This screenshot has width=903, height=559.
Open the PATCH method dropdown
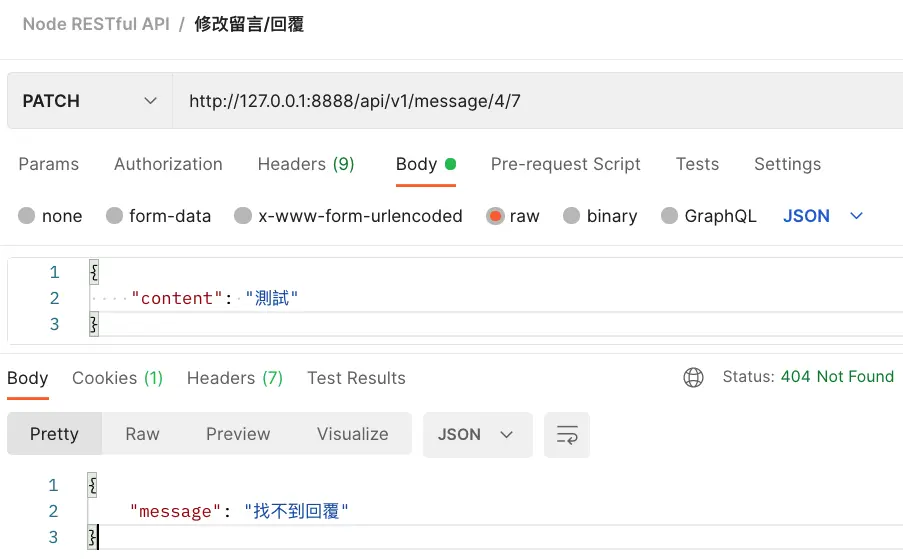(x=90, y=101)
